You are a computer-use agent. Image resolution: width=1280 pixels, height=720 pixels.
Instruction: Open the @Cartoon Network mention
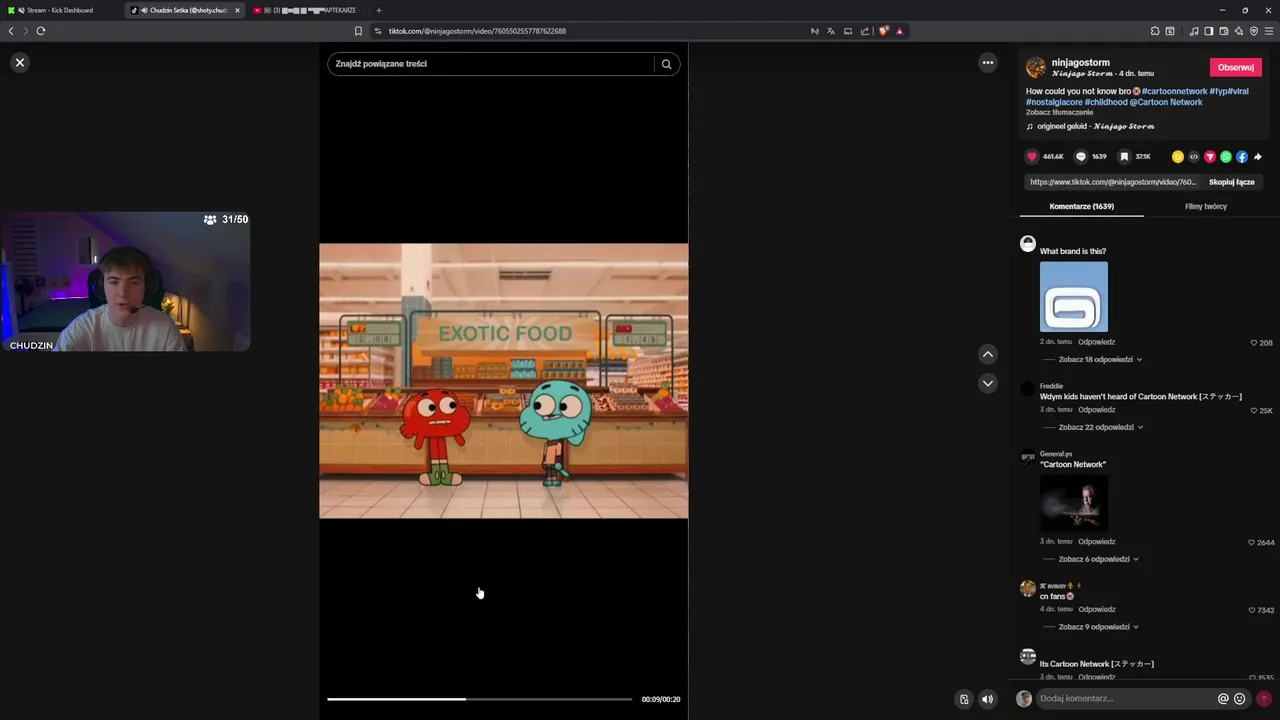point(1166,102)
